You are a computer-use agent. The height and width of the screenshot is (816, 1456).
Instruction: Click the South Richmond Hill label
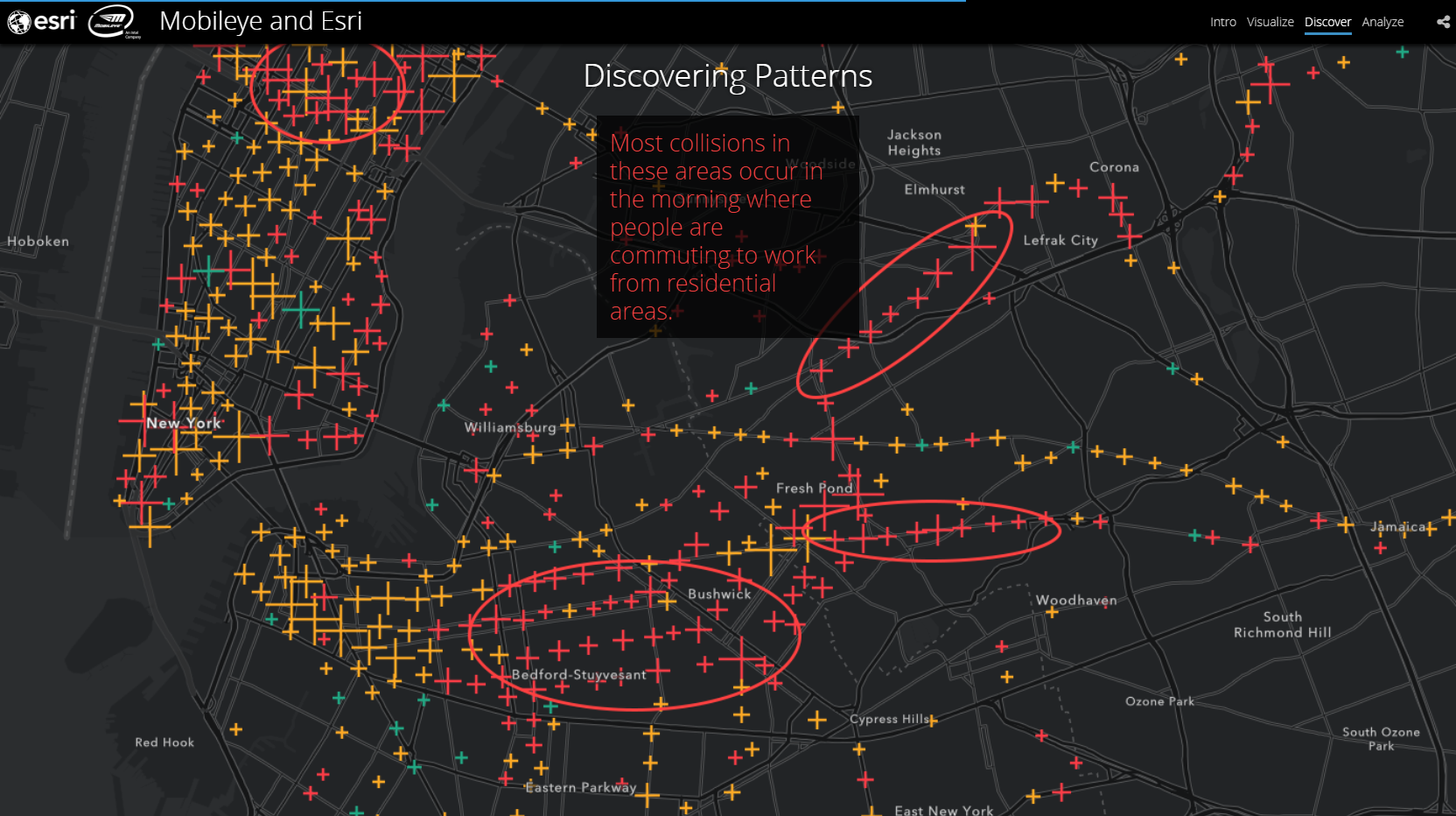pyautogui.click(x=1282, y=625)
